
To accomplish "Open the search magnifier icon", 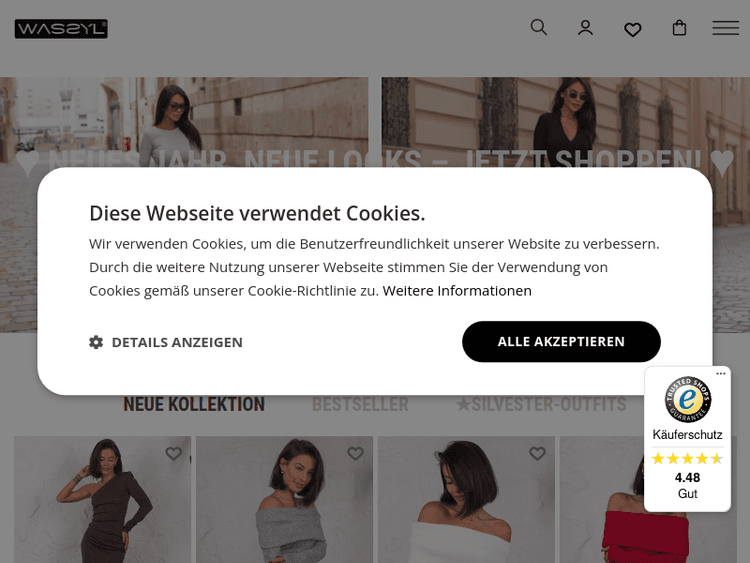I will click(539, 27).
